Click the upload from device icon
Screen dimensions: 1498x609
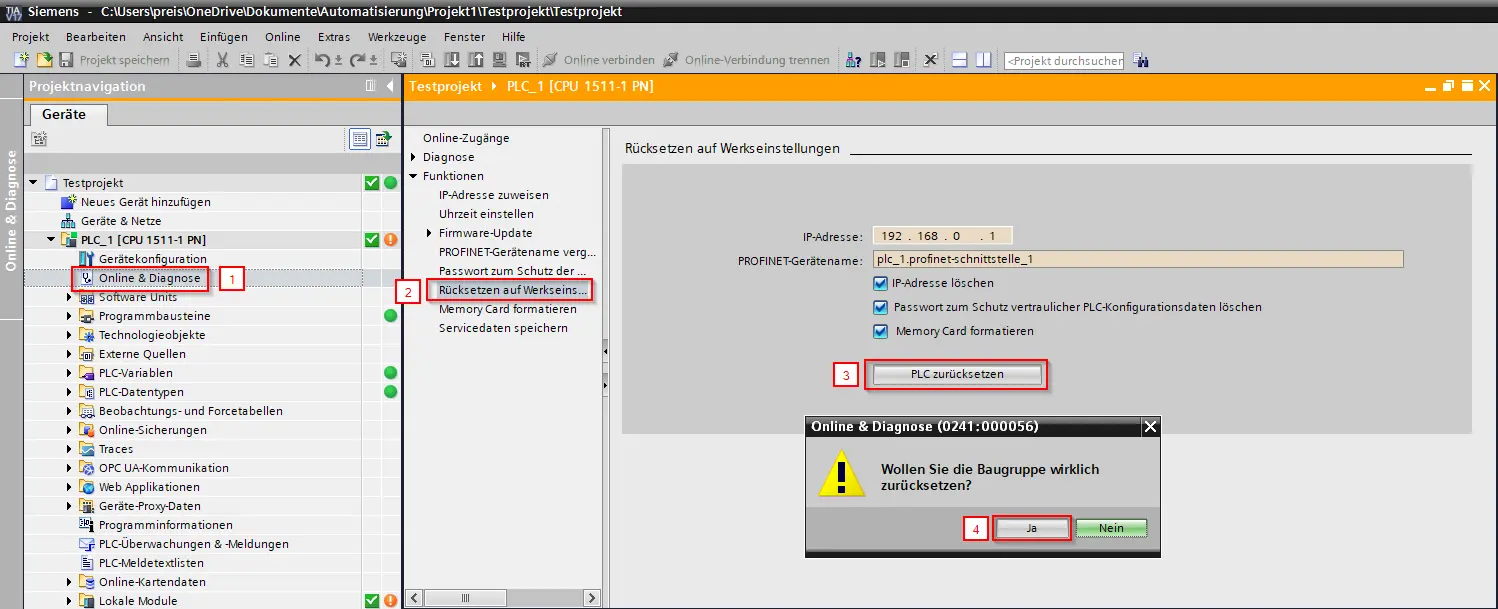tap(475, 60)
